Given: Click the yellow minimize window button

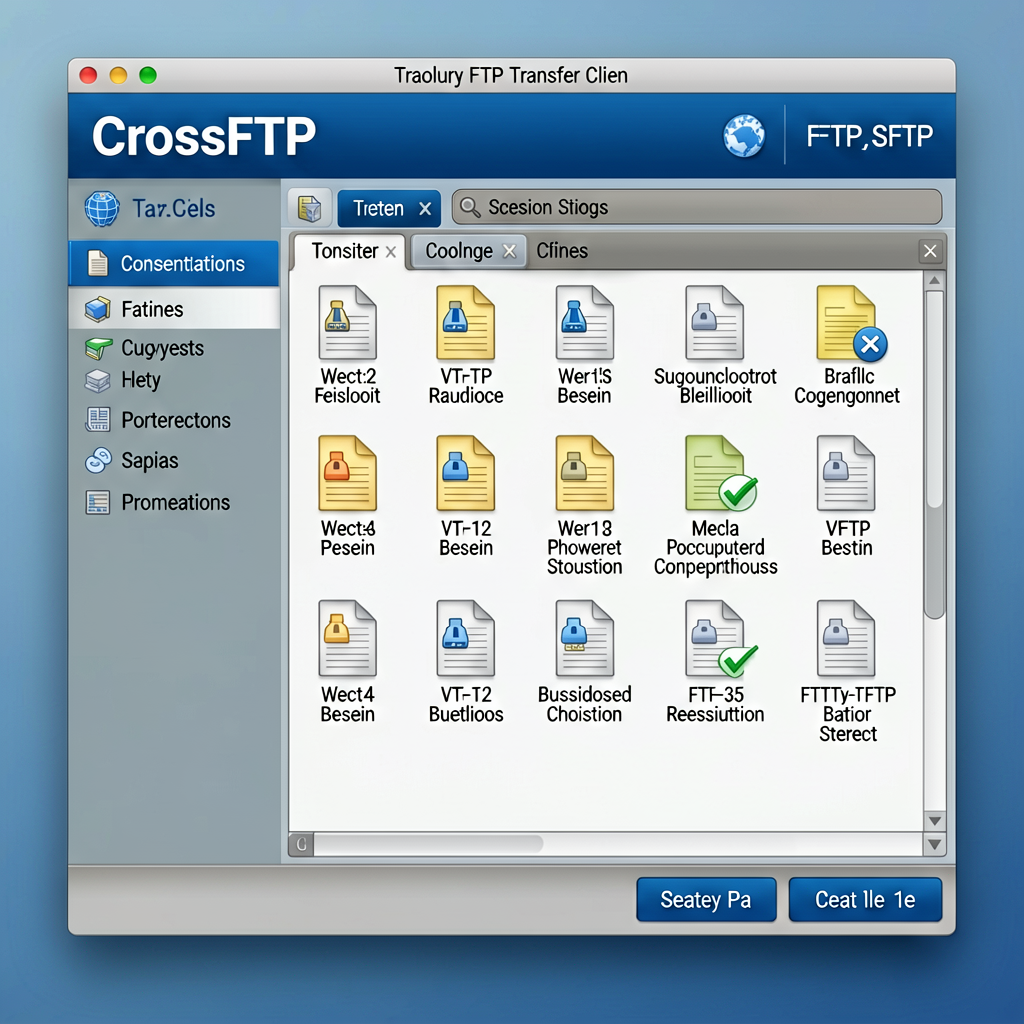Looking at the screenshot, I should click(x=118, y=76).
